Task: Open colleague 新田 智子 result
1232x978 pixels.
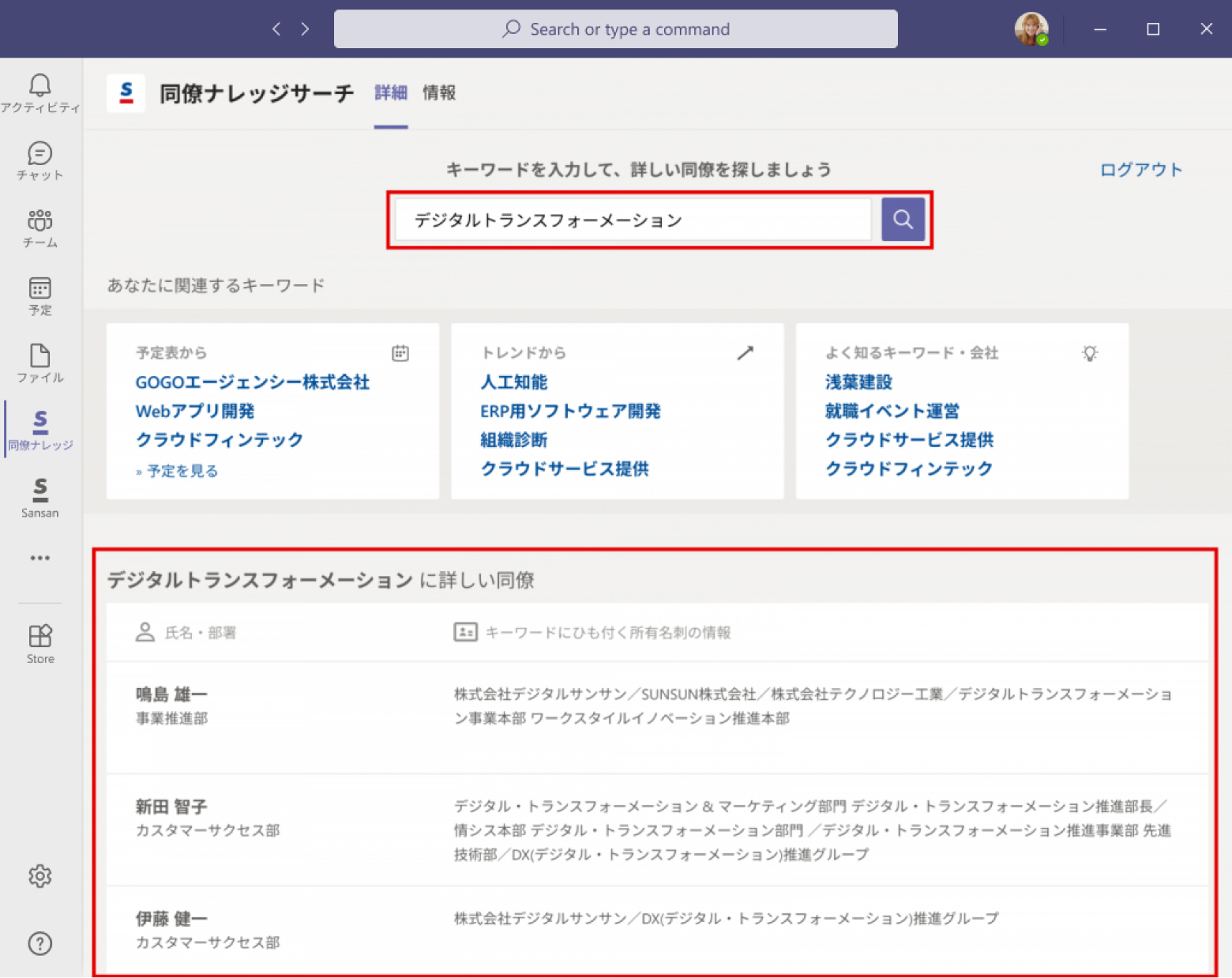Action: pyautogui.click(x=171, y=807)
